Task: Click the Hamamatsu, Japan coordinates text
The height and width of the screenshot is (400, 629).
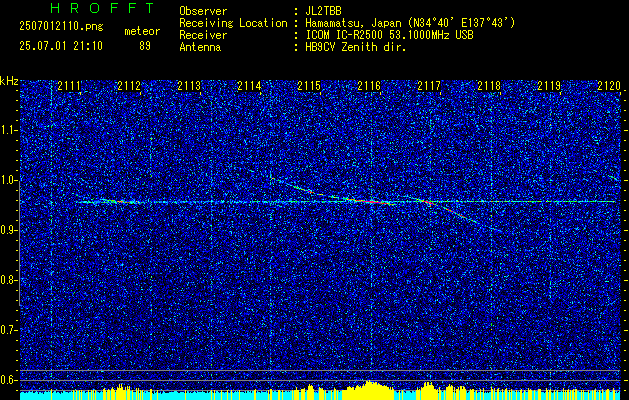Action: [410, 23]
